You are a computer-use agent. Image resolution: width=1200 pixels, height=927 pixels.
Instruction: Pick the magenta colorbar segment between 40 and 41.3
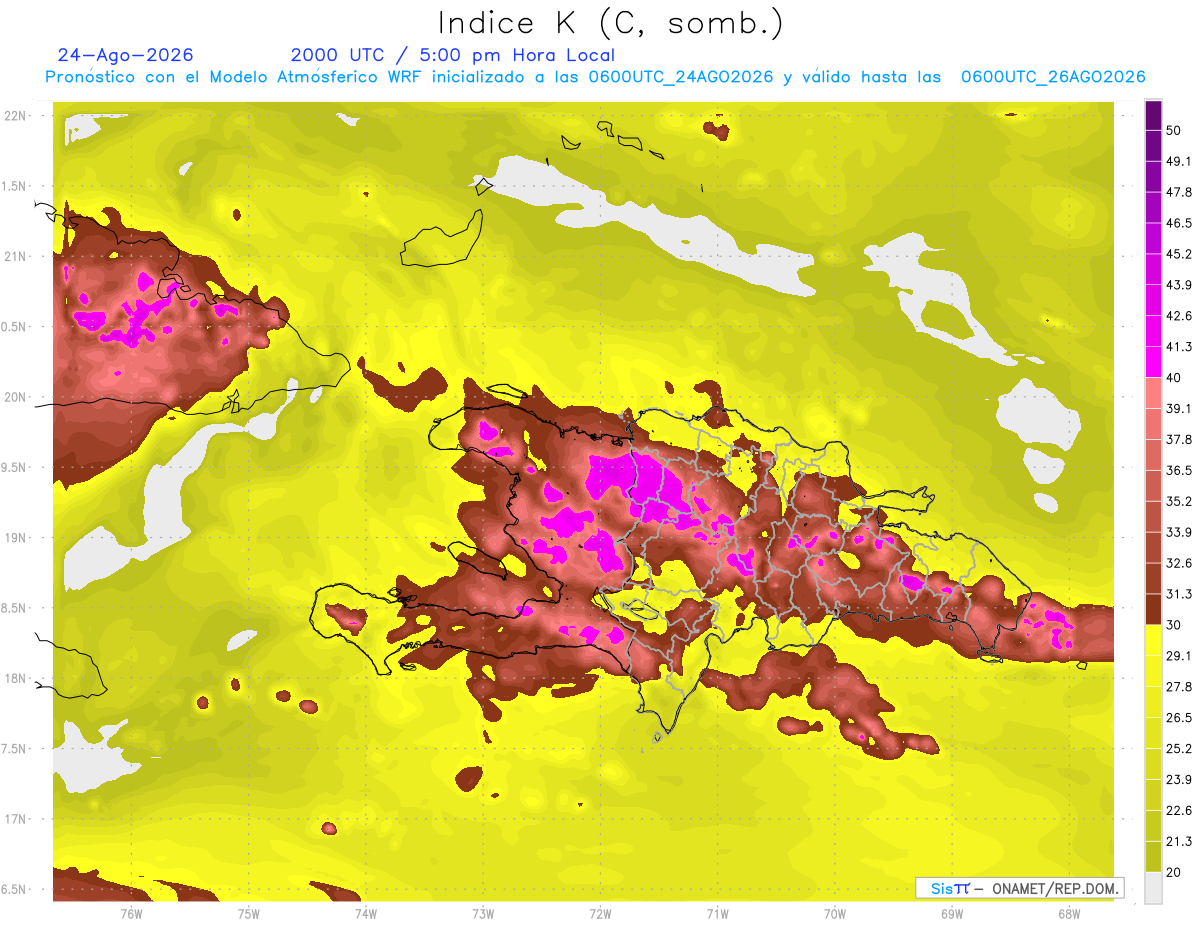(1153, 361)
